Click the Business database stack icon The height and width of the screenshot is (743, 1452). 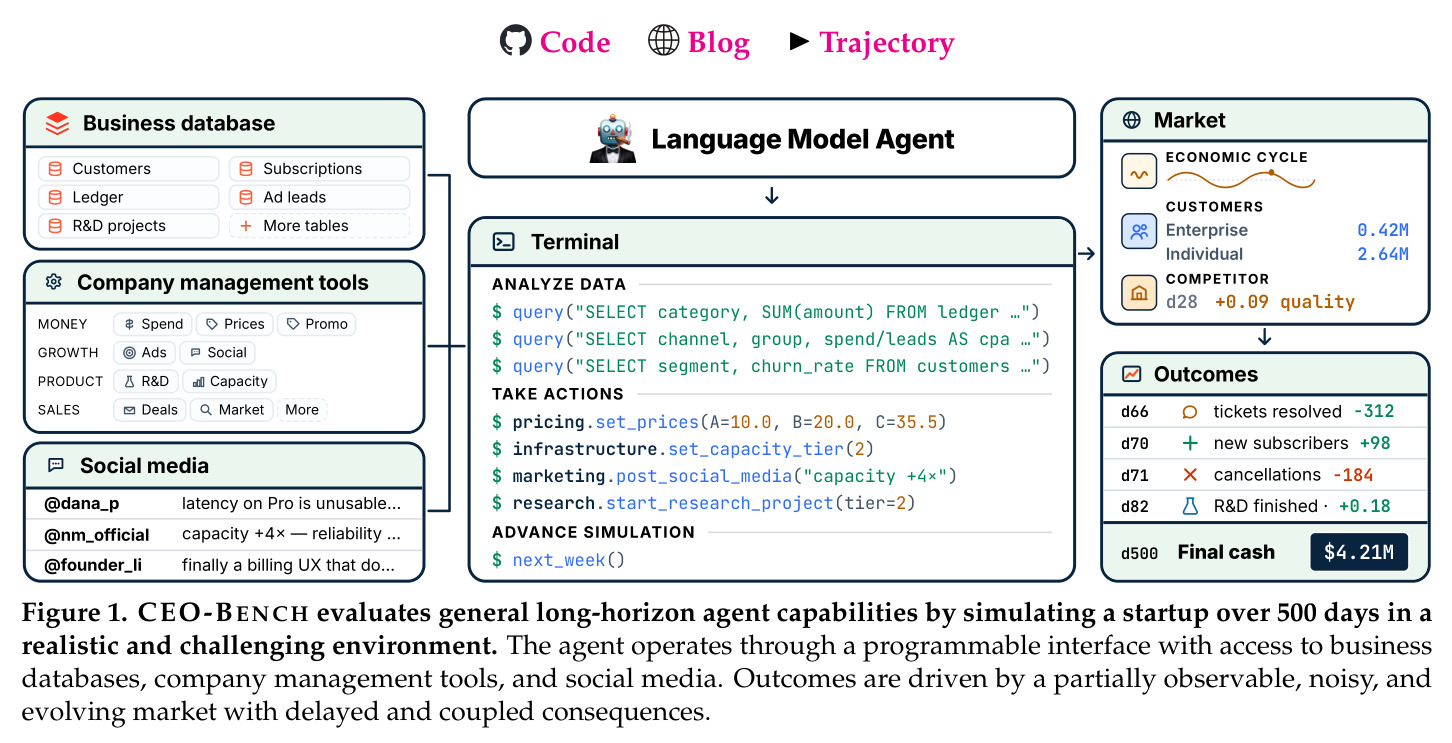pyautogui.click(x=57, y=124)
